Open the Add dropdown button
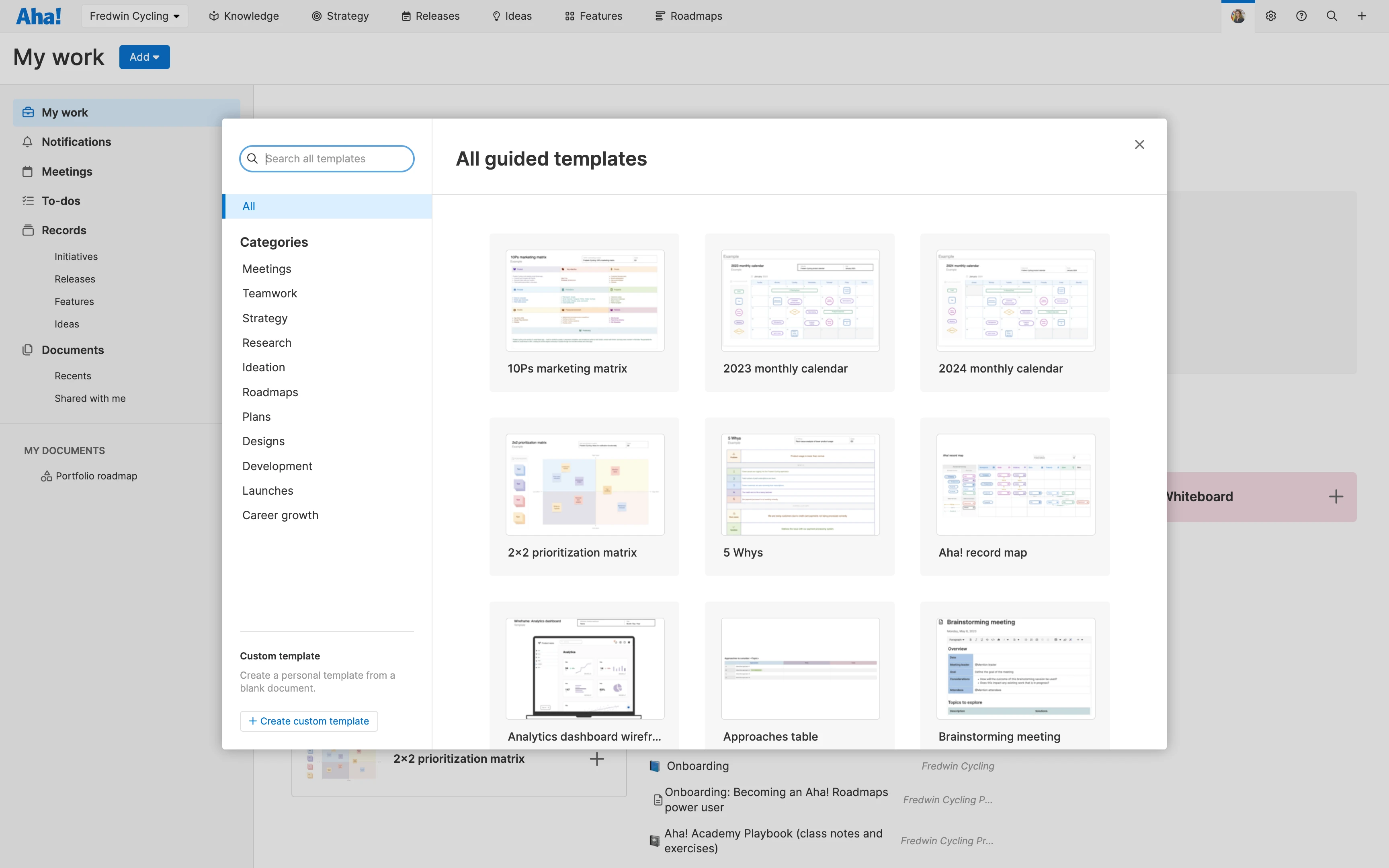 [x=144, y=57]
